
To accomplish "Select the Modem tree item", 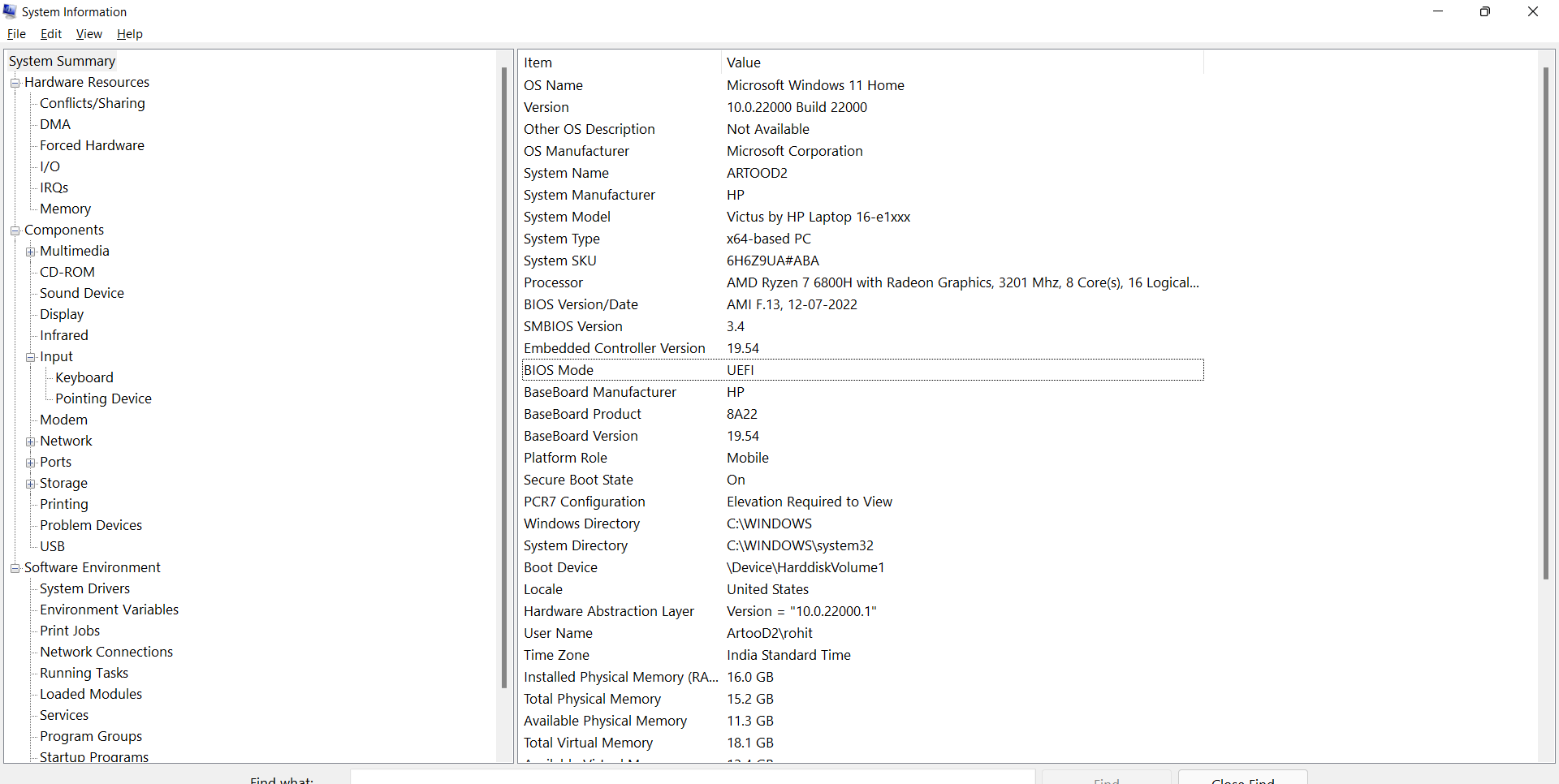I will [x=63, y=420].
